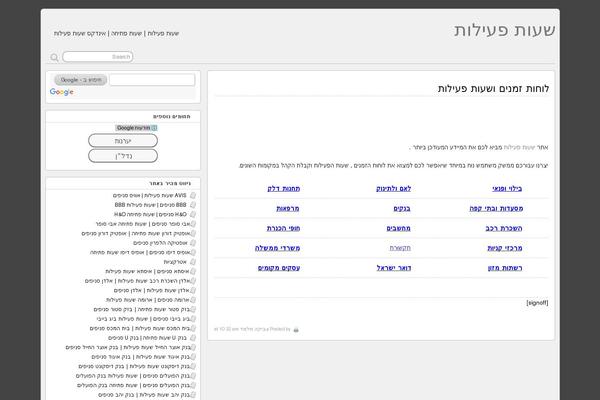Click the page icon beside the בנק U row
Image resolution: width=600 pixels, height=400 pixels.
[x=193, y=338]
